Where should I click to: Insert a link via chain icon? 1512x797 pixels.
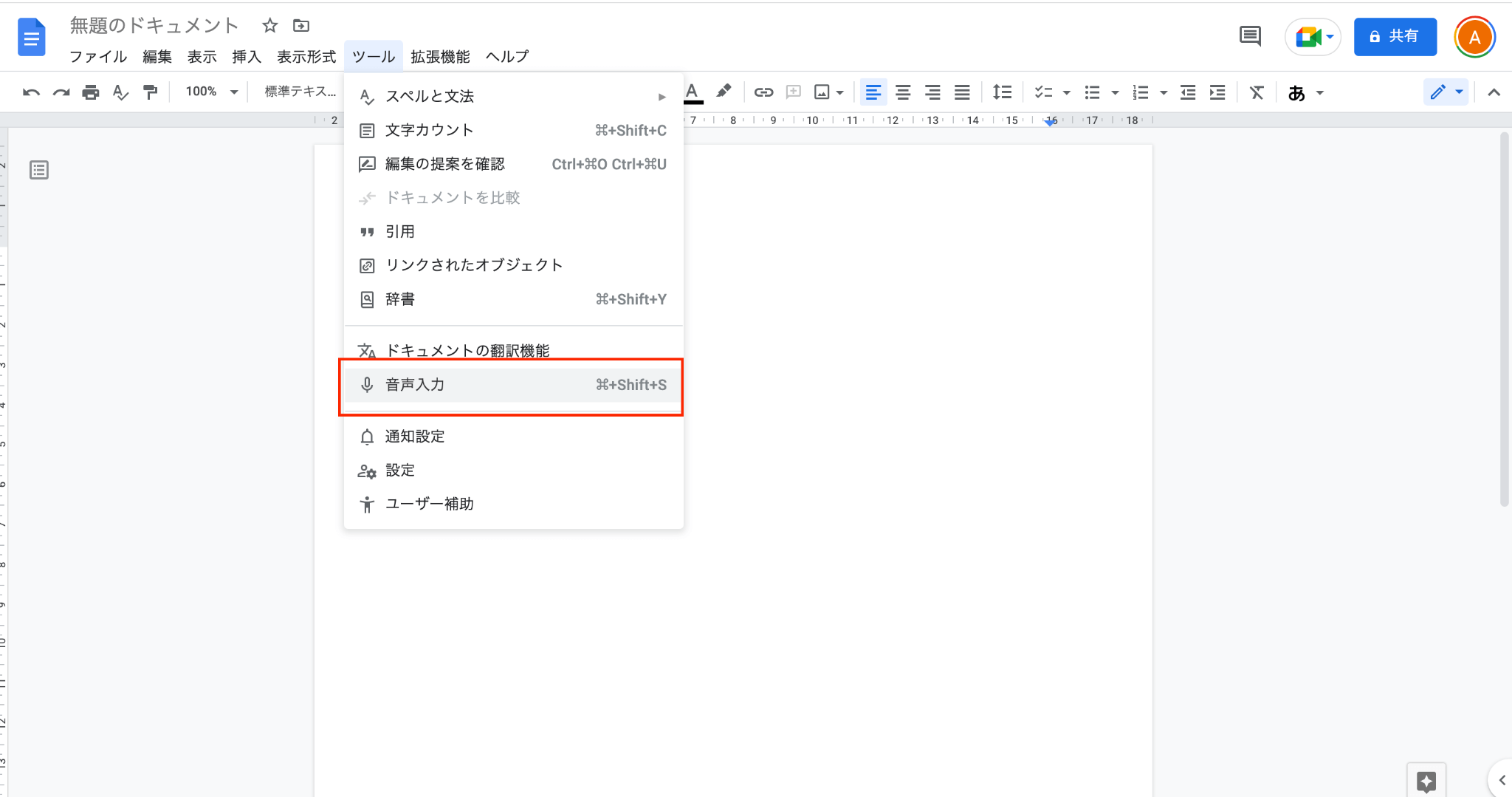[x=763, y=92]
